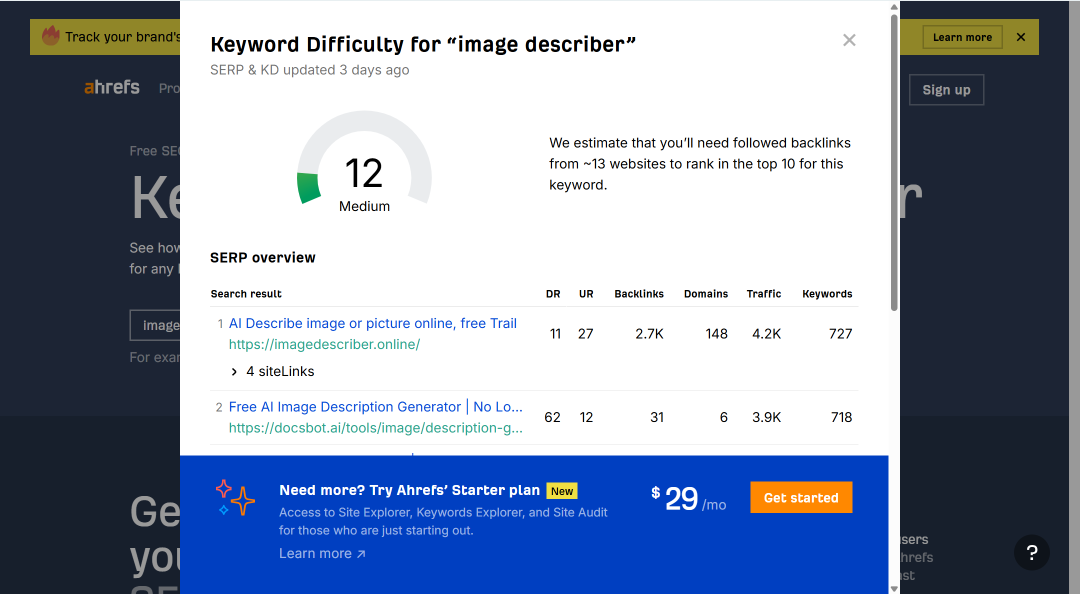Open Free AI Image Description Generator result
The width and height of the screenshot is (1080, 594).
(x=375, y=407)
